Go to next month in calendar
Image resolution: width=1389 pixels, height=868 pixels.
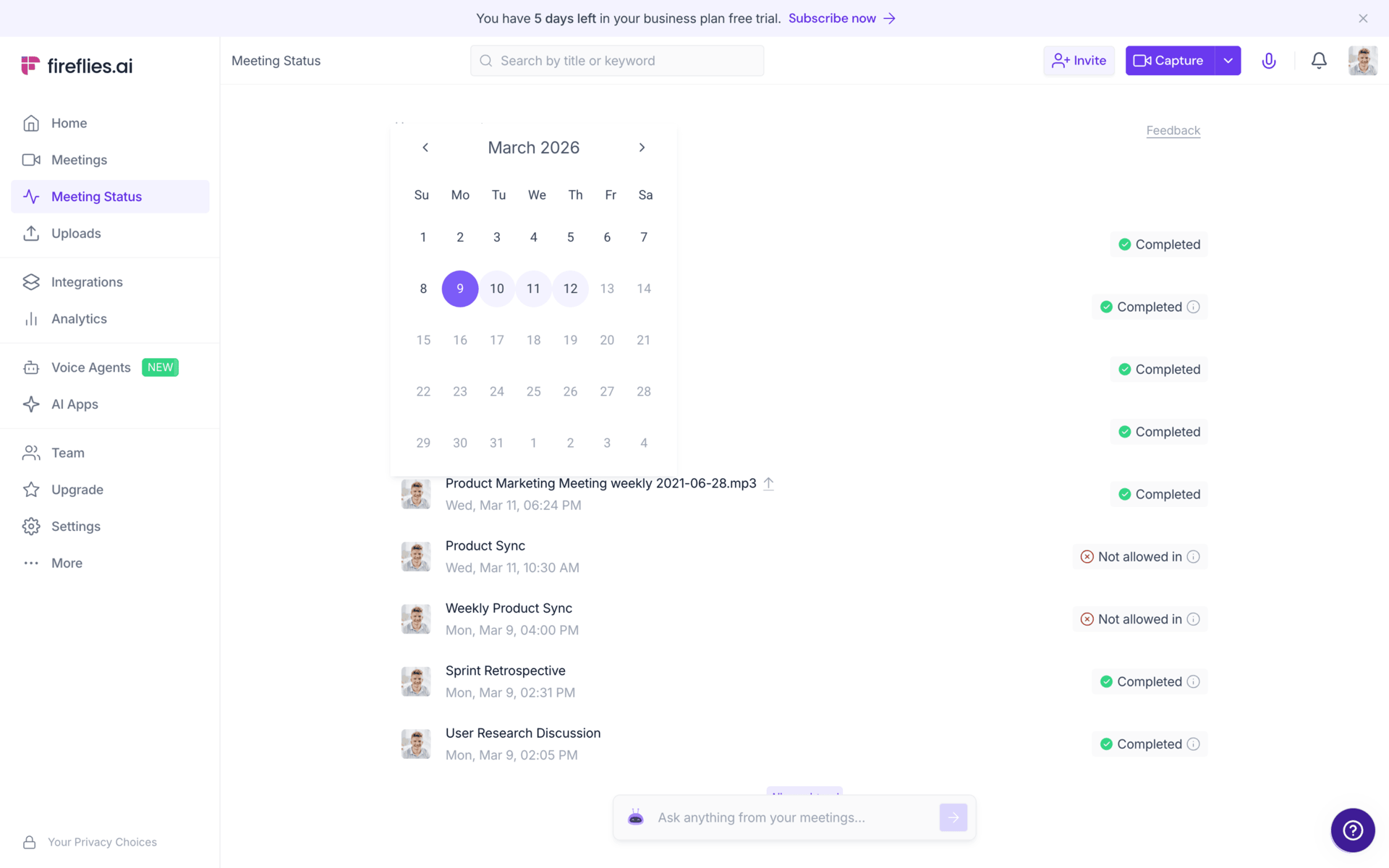tap(642, 148)
